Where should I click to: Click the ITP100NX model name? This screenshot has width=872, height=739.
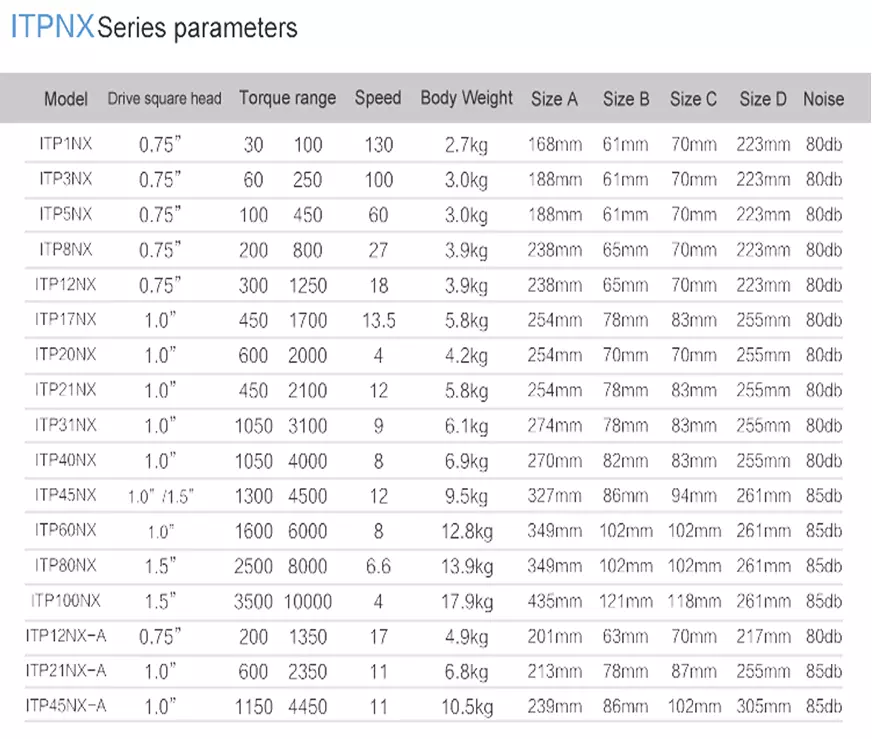click(x=66, y=601)
